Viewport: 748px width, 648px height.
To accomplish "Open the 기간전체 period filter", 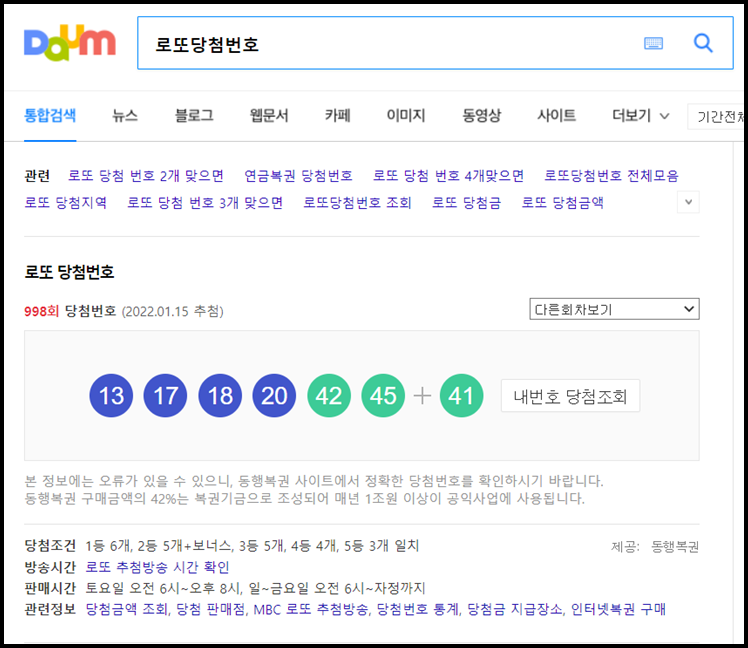I will 717,116.
